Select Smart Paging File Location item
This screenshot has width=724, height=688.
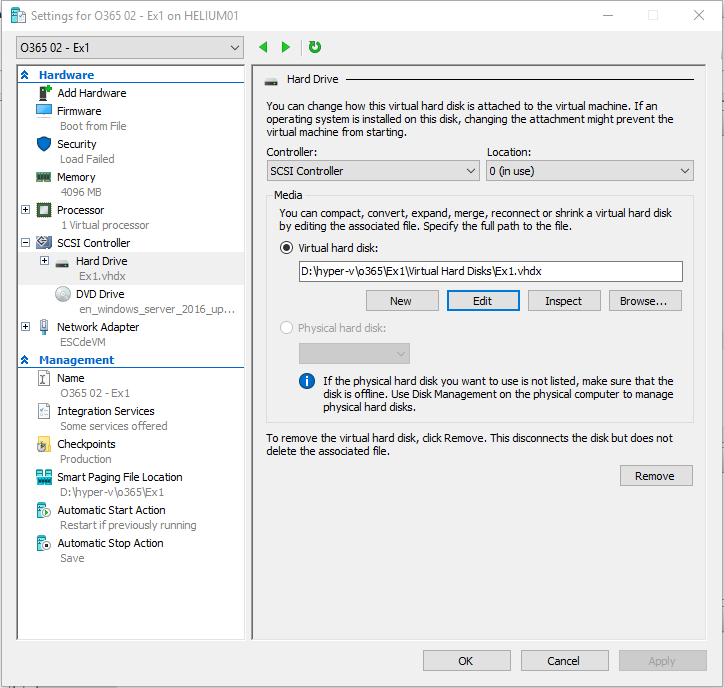(120, 477)
